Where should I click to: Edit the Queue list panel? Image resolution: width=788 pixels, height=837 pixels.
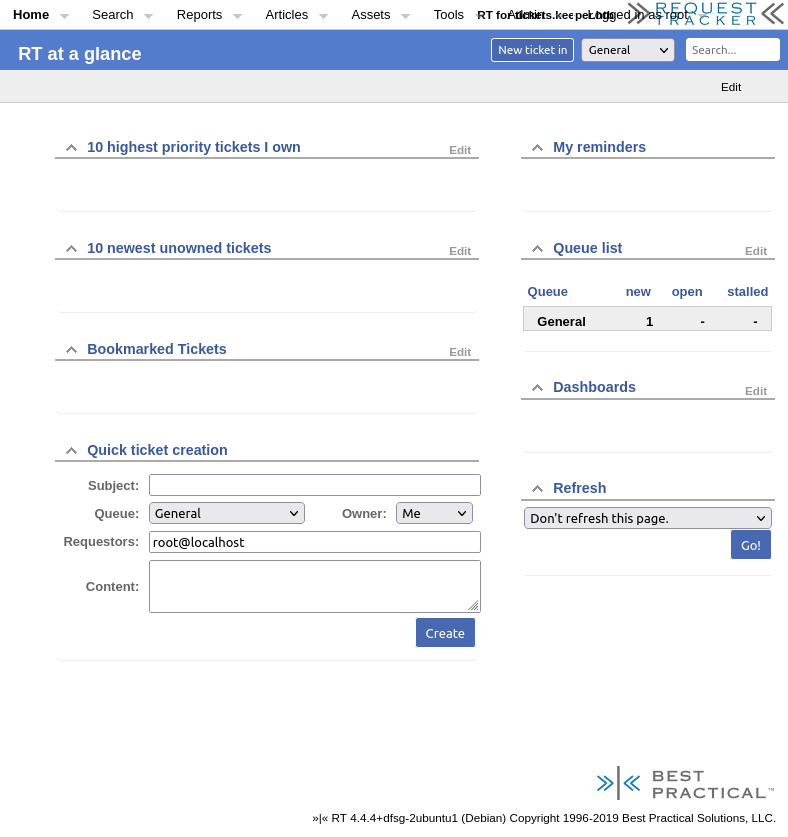tap(755, 251)
